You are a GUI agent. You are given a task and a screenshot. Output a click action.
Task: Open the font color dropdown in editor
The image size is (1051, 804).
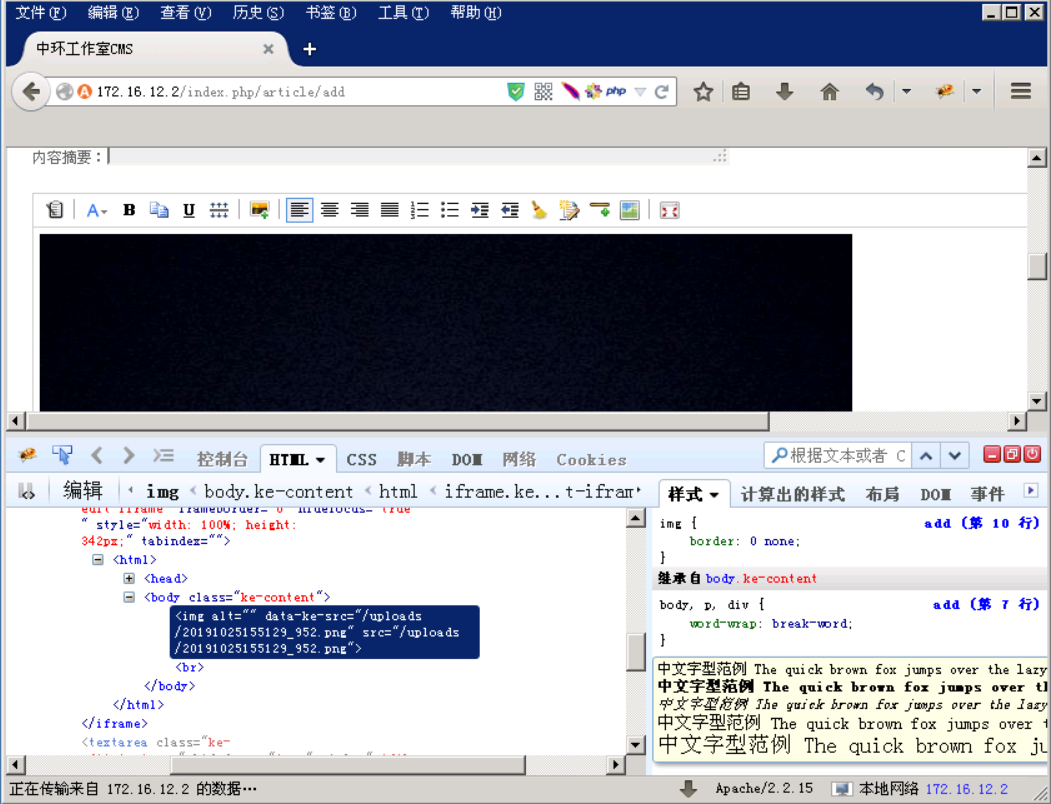tap(96, 210)
